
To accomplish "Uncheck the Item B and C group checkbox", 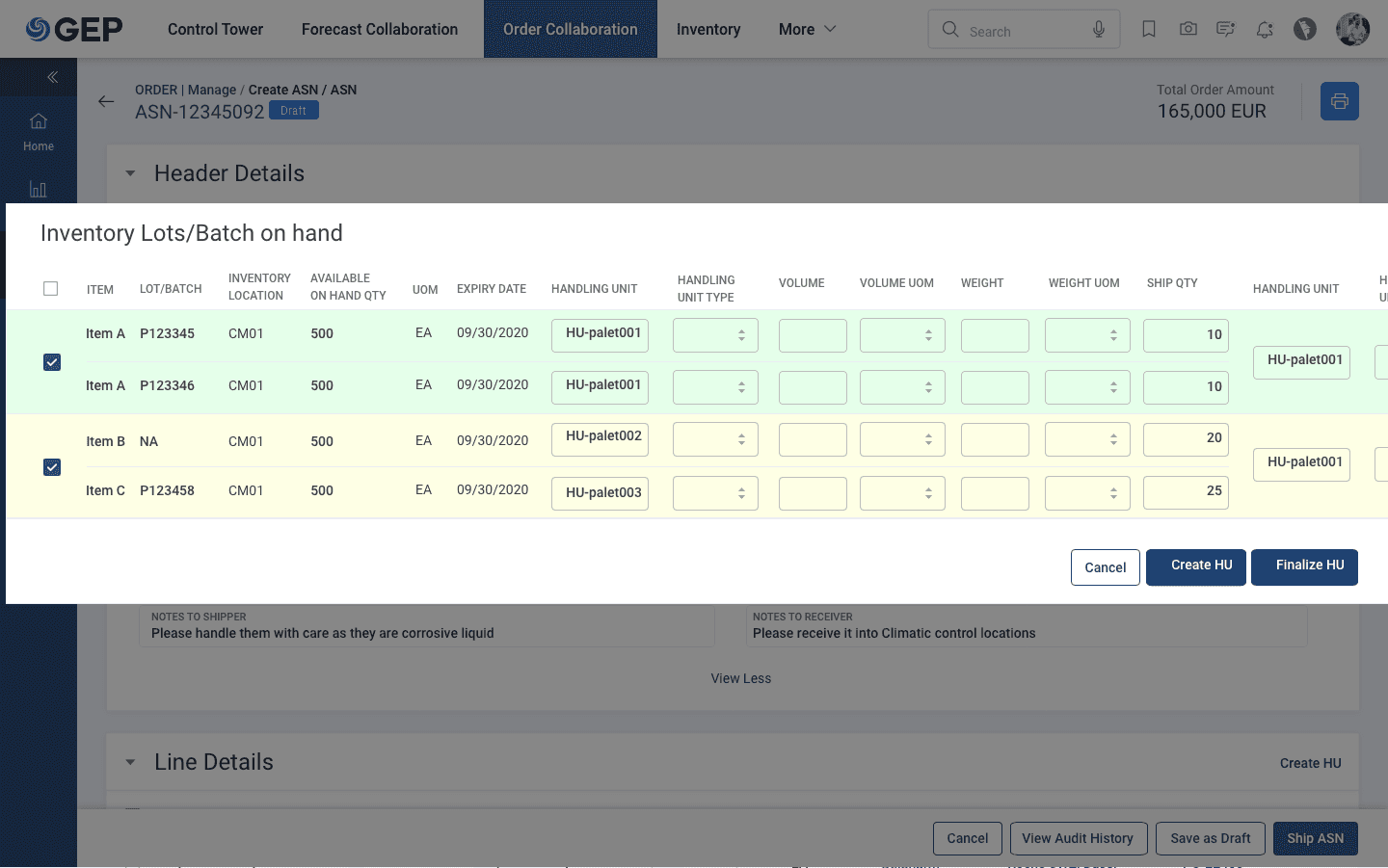I will pyautogui.click(x=52, y=467).
